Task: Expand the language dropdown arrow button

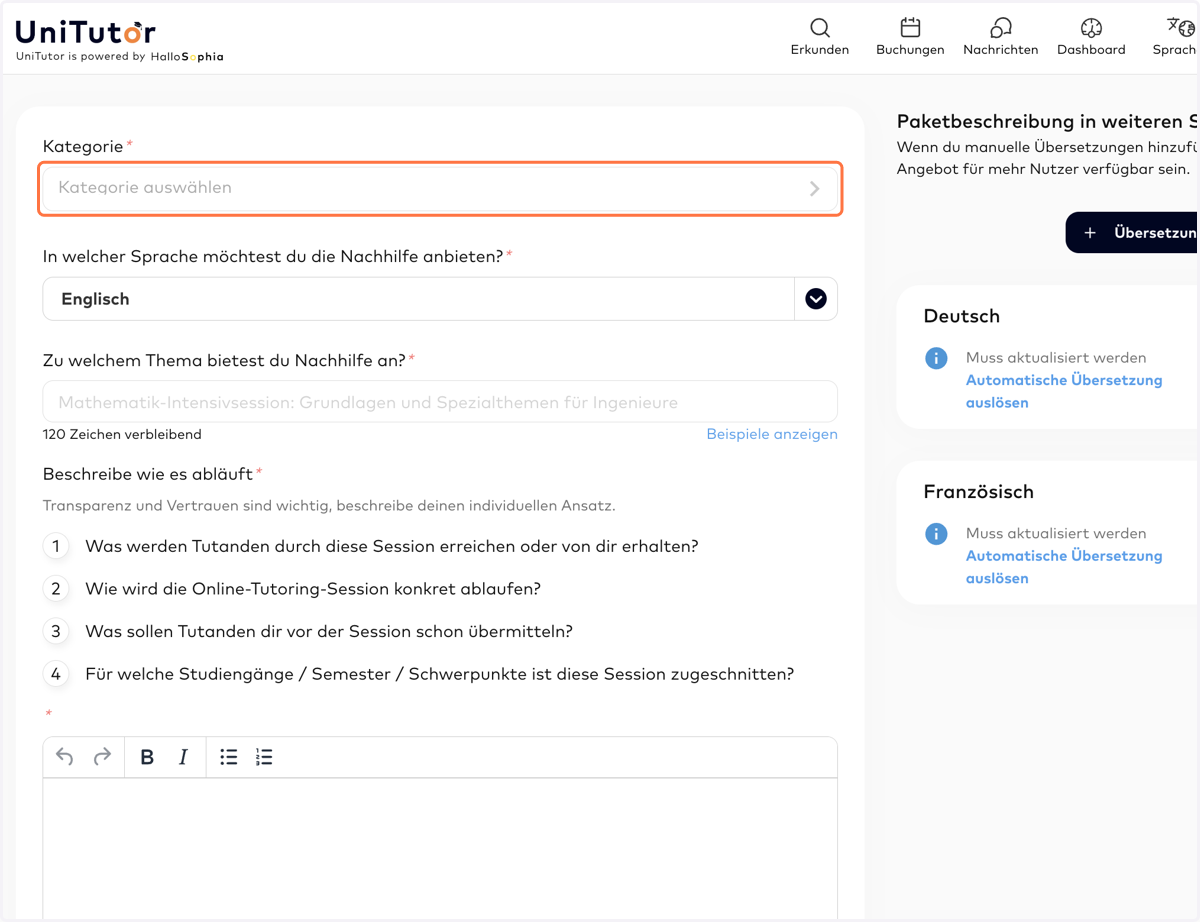Action: coord(816,299)
